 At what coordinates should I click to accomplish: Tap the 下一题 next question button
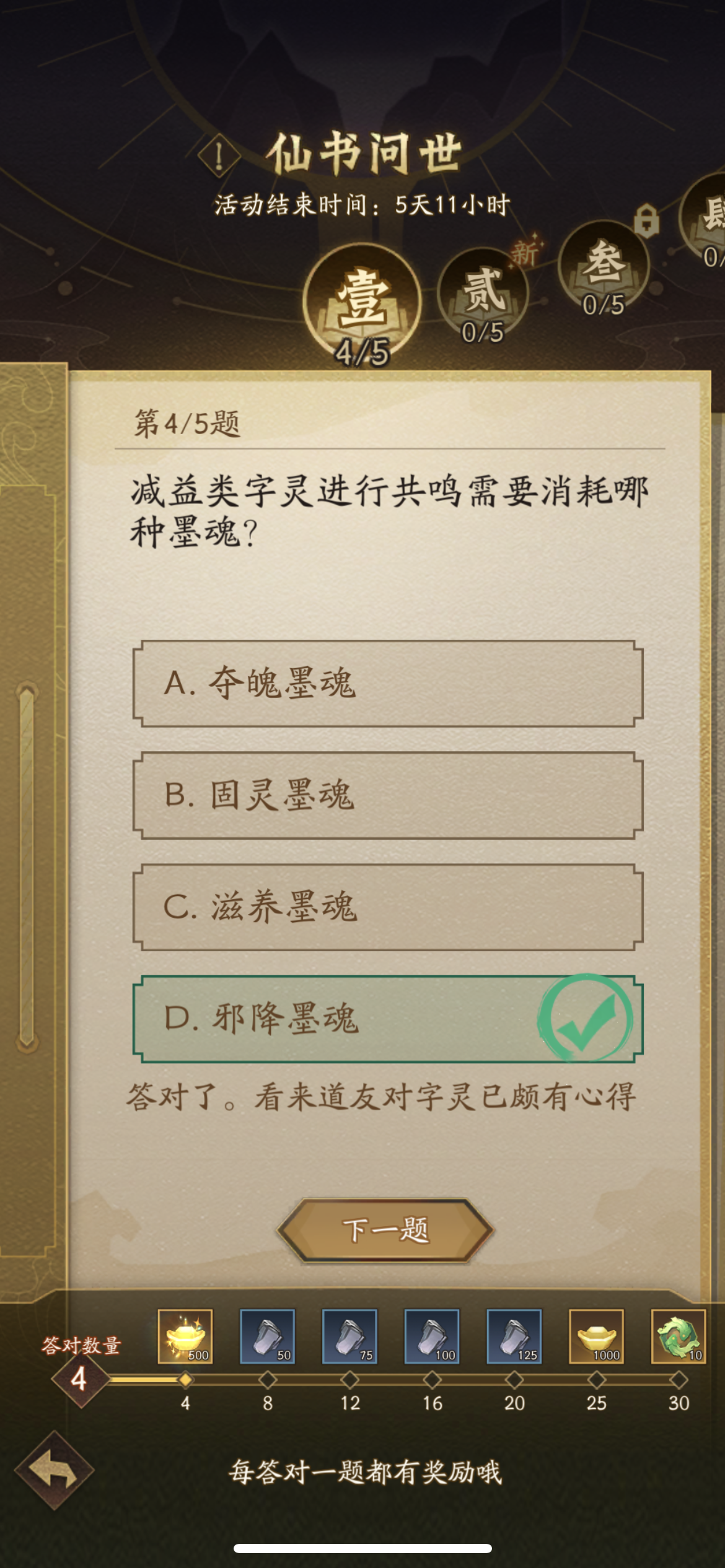pyautogui.click(x=385, y=1230)
